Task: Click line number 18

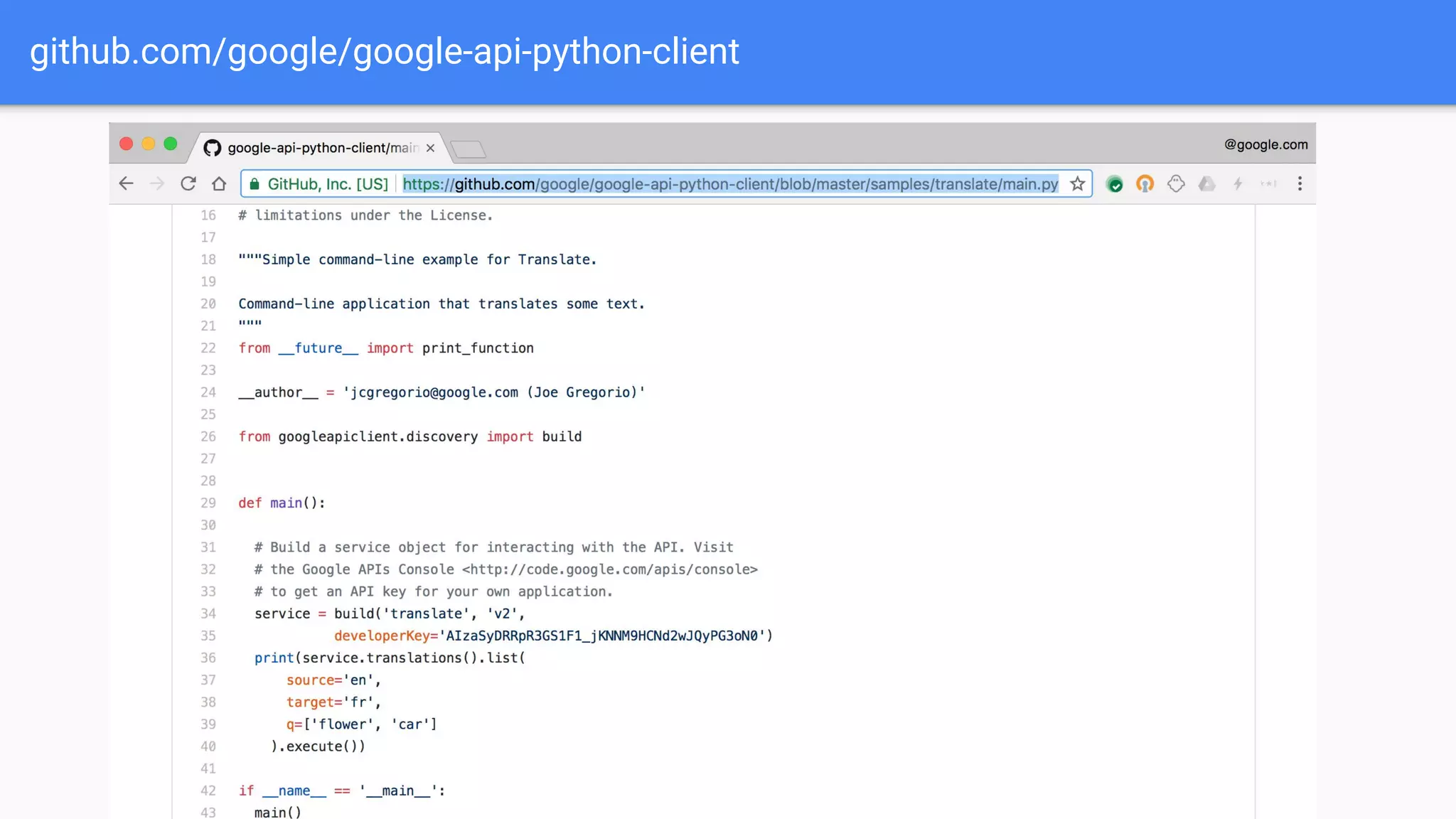Action: 208,260
